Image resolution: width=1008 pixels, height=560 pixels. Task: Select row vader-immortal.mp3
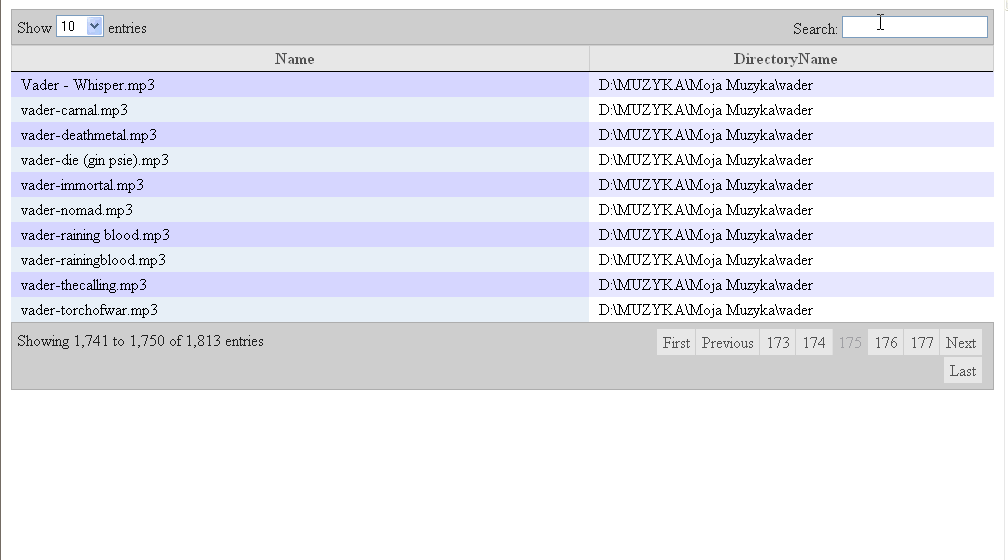click(x=503, y=185)
